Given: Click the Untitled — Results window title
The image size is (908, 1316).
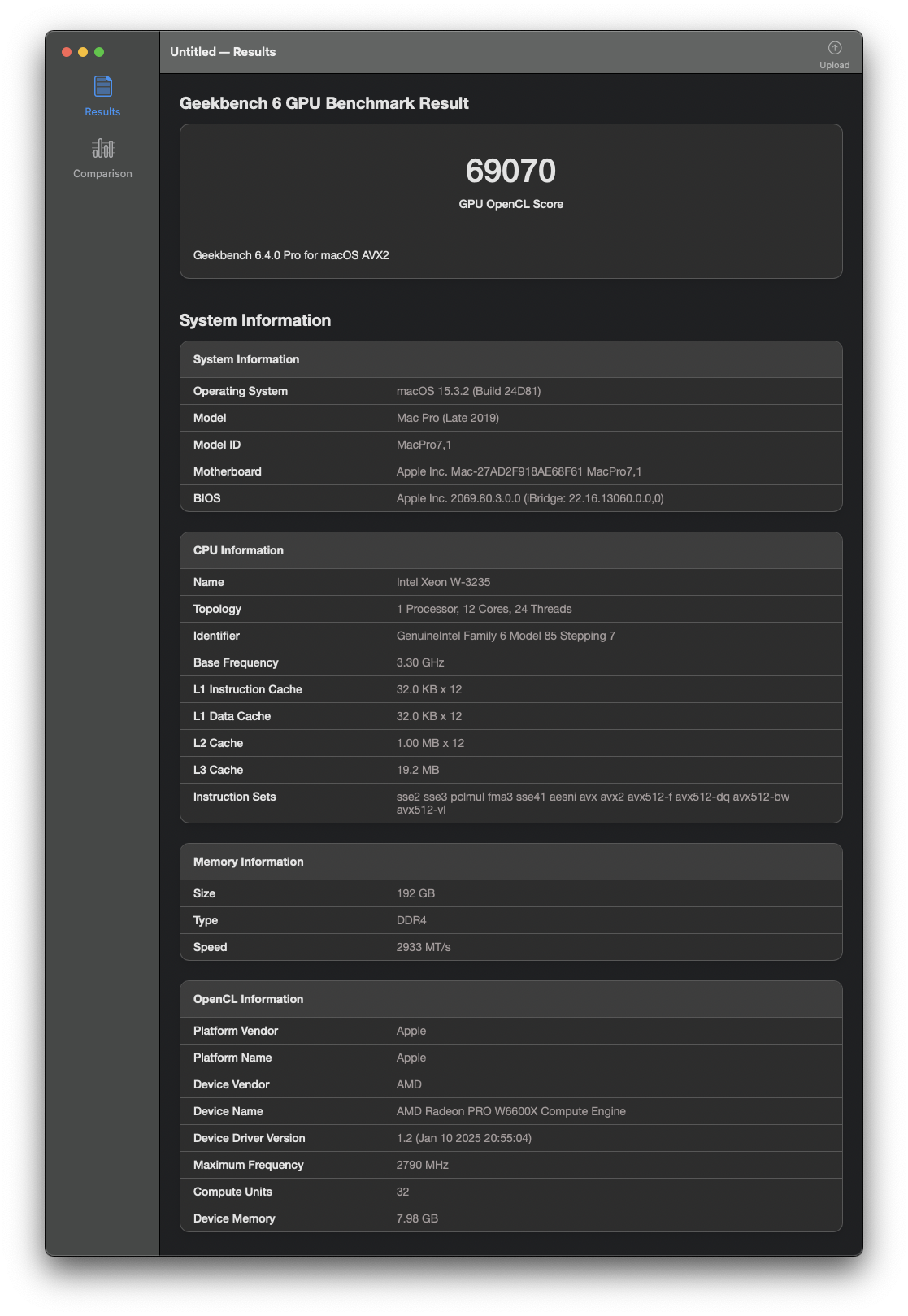Looking at the screenshot, I should pos(223,52).
